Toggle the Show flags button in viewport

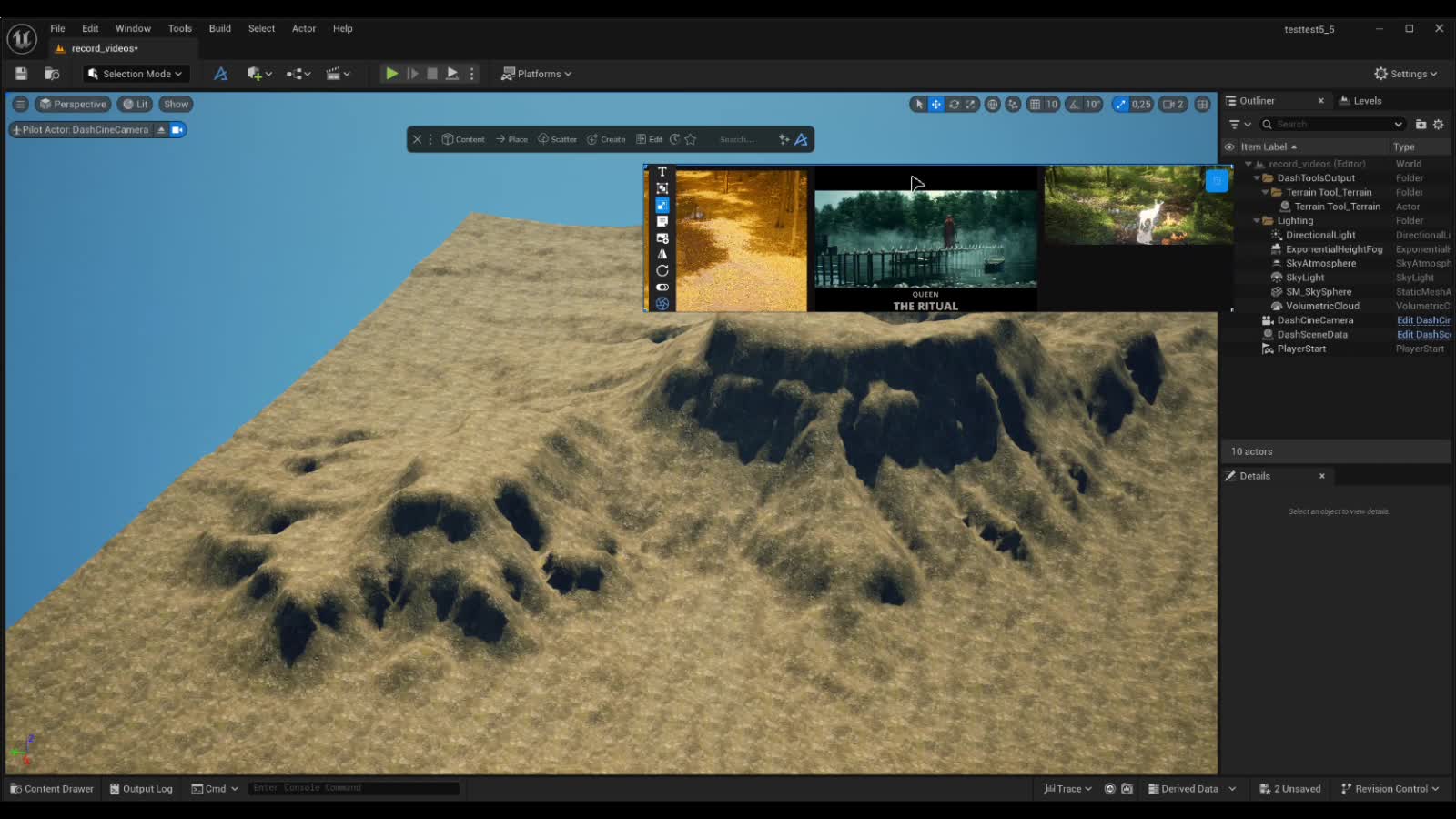(175, 104)
